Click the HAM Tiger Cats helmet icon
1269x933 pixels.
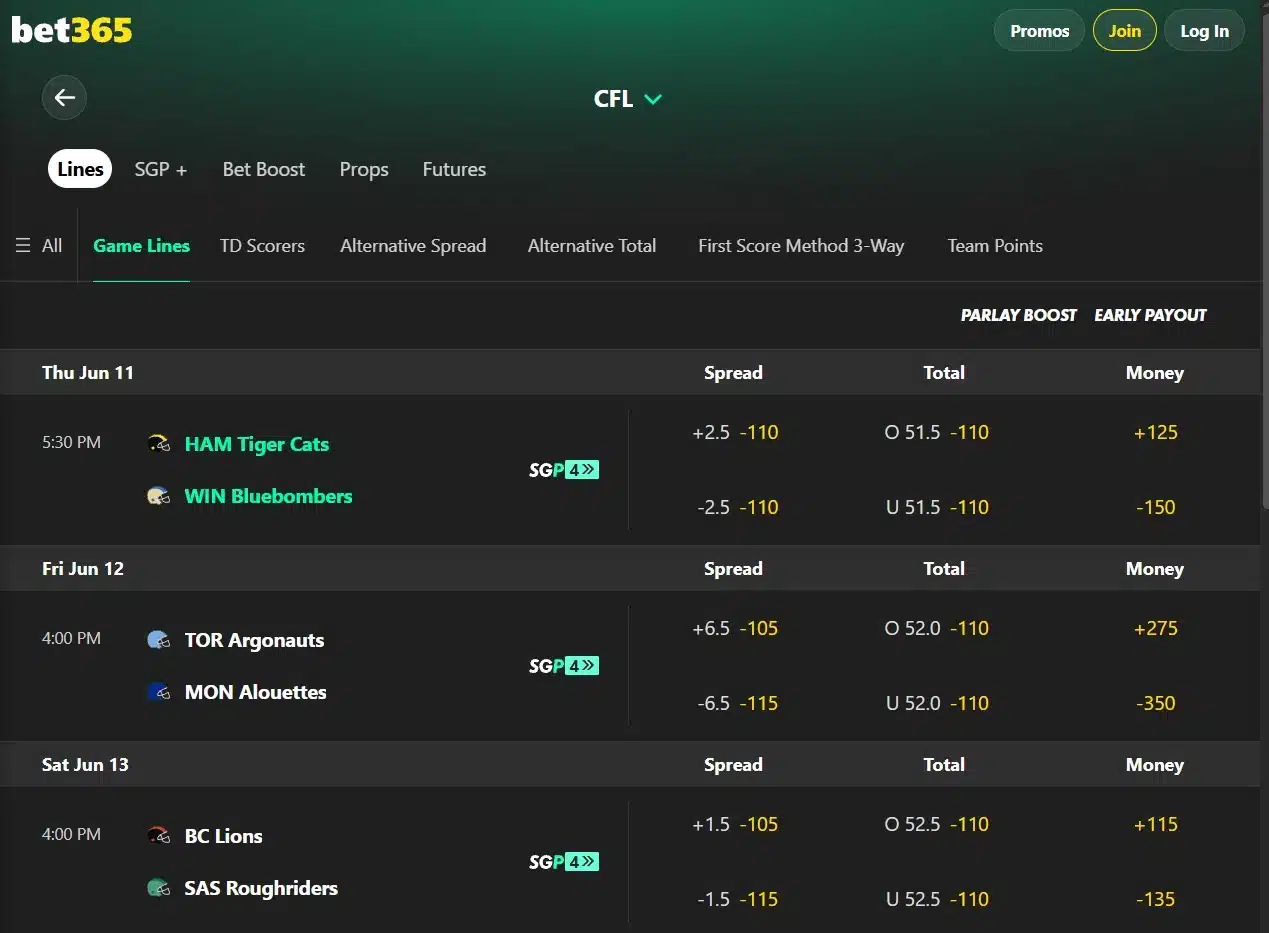158,444
